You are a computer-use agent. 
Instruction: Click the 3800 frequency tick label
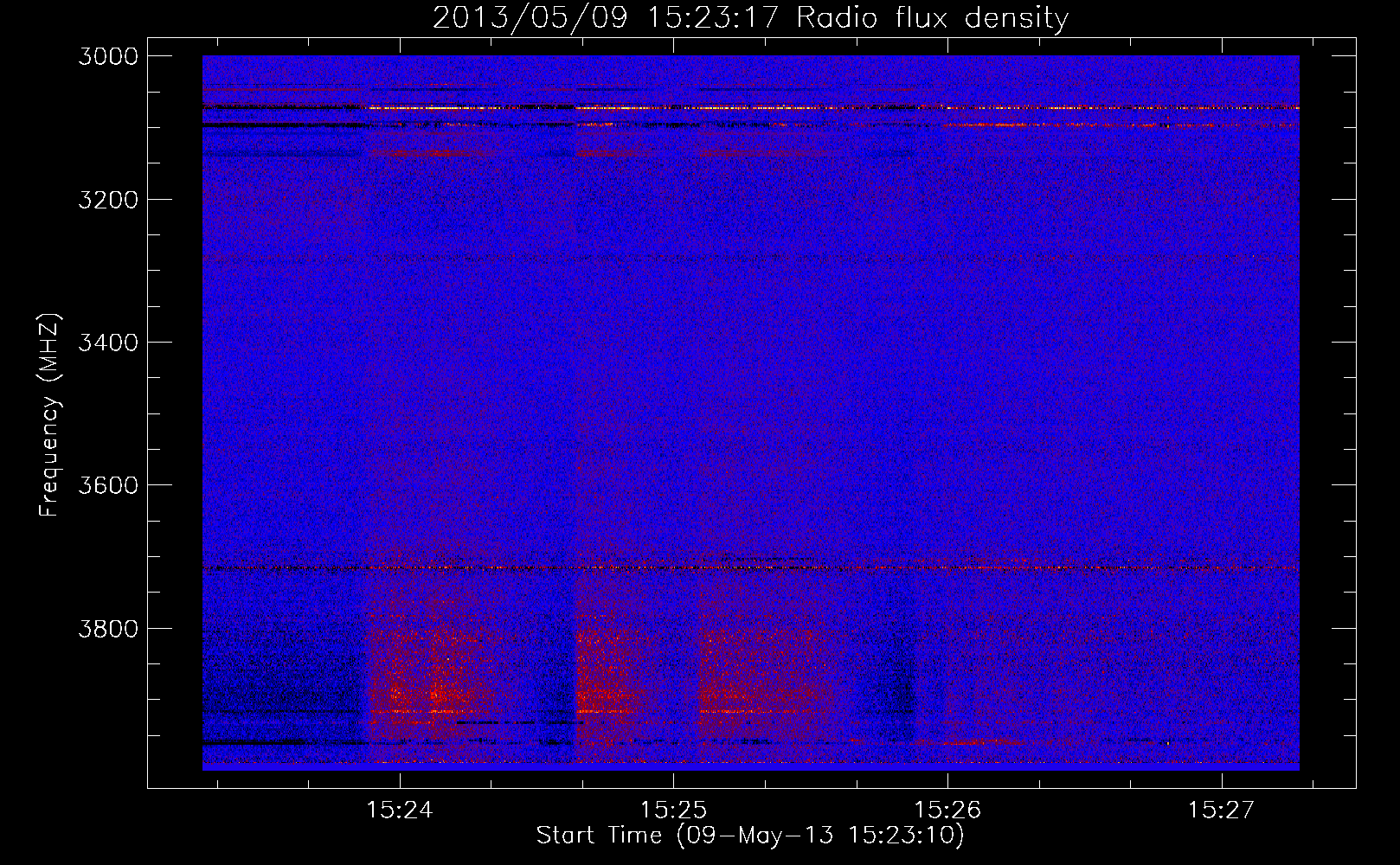(108, 629)
